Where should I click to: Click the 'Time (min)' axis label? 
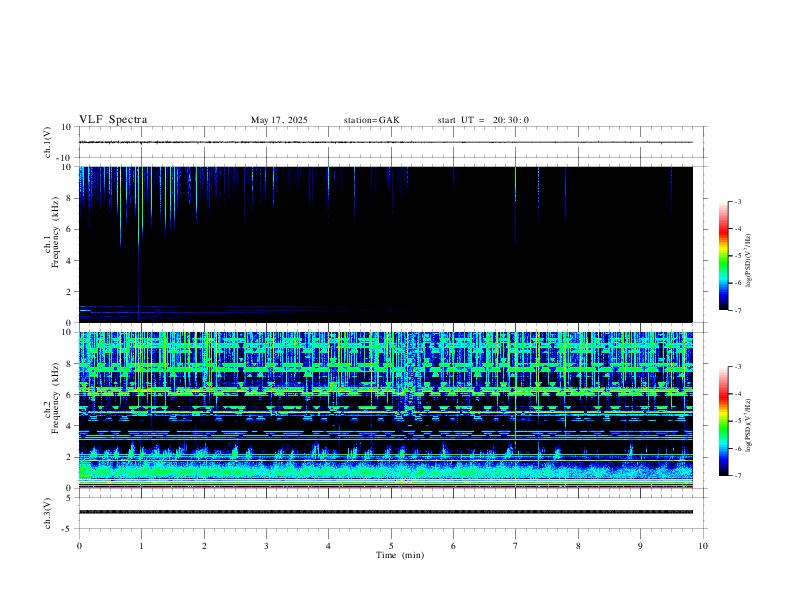point(400,555)
